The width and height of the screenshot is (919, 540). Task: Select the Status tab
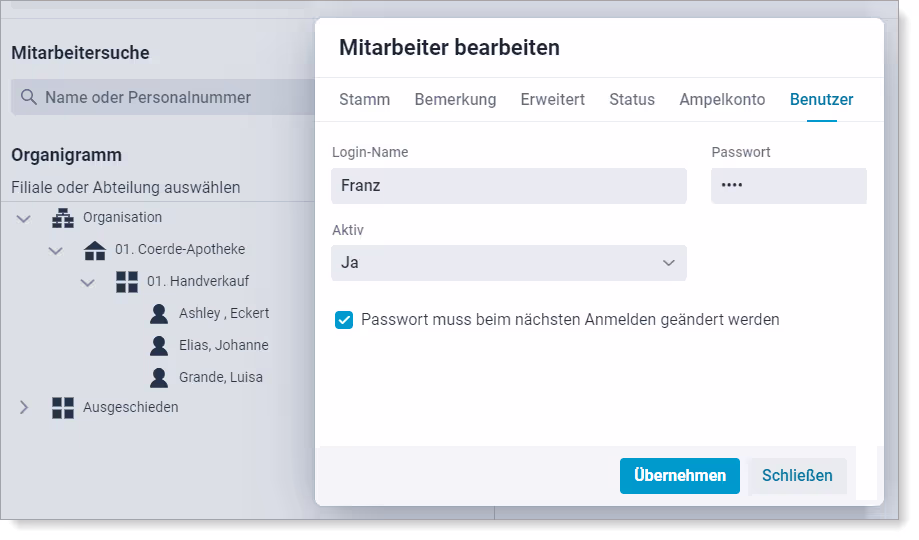(632, 100)
